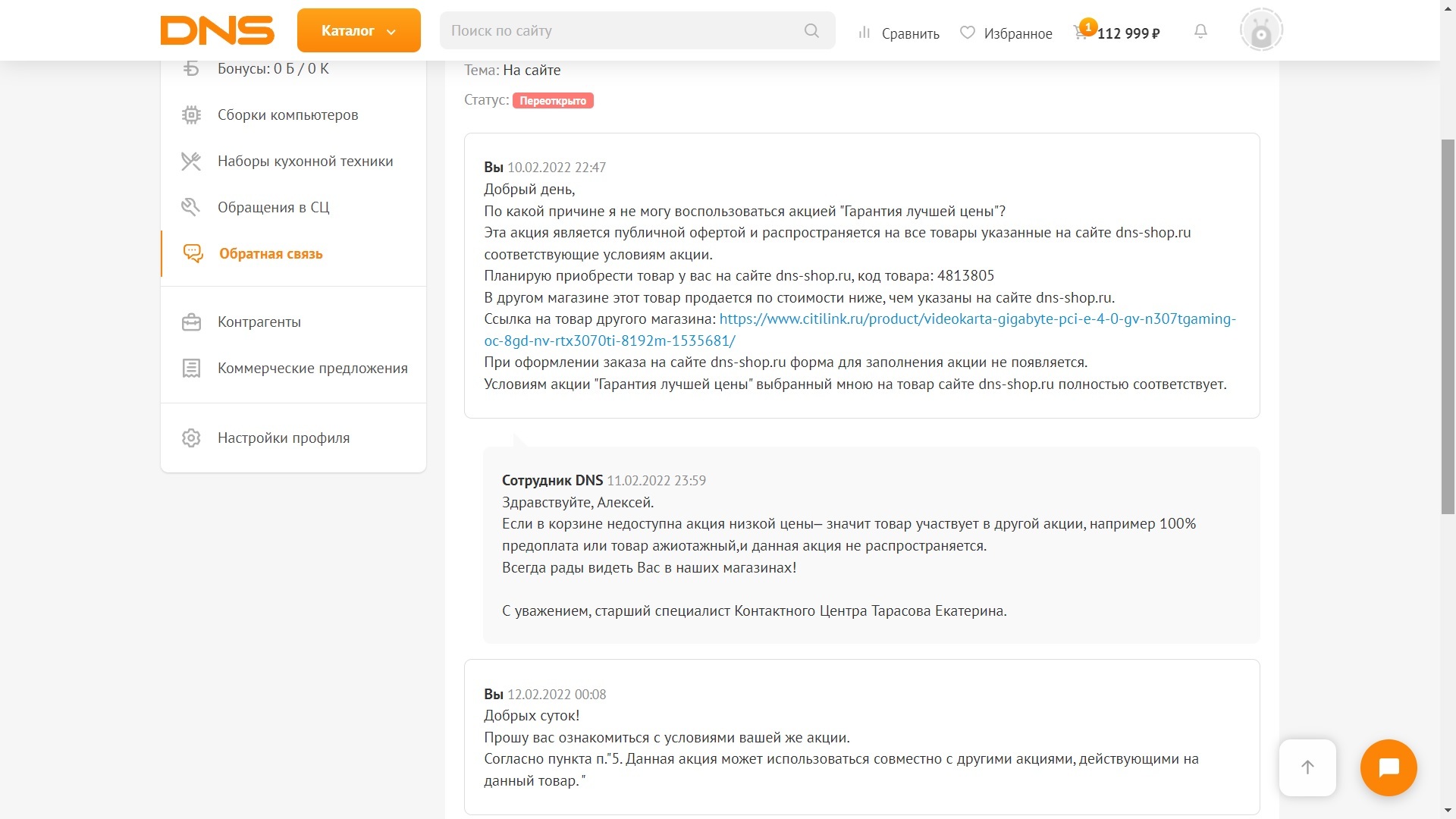Click the fork and knife icon
1456x819 pixels.
[x=191, y=161]
